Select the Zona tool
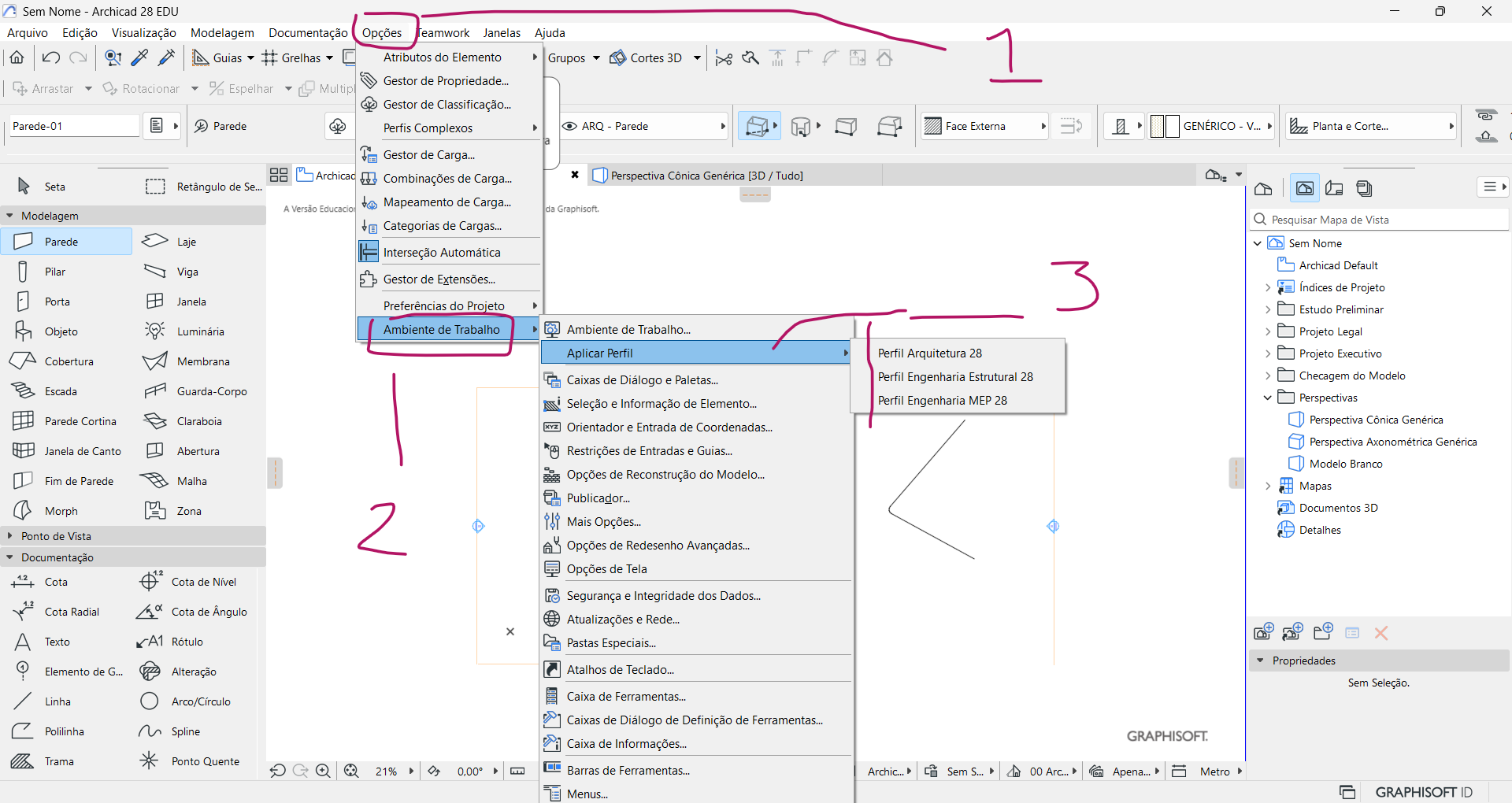The width and height of the screenshot is (1512, 803). [188, 511]
